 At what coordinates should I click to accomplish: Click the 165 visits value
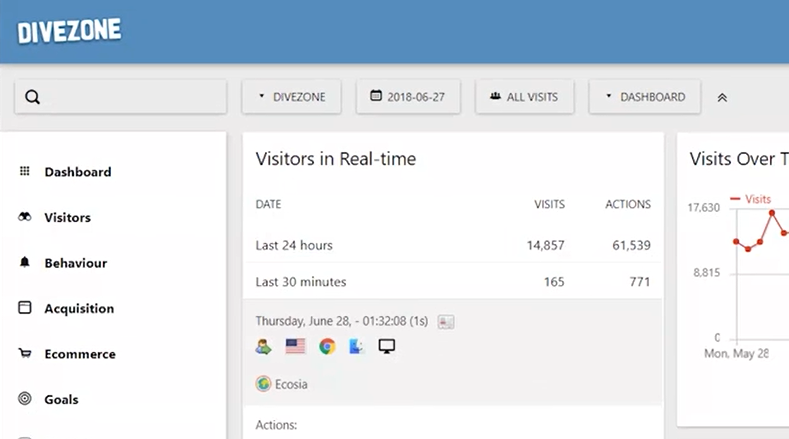point(554,282)
